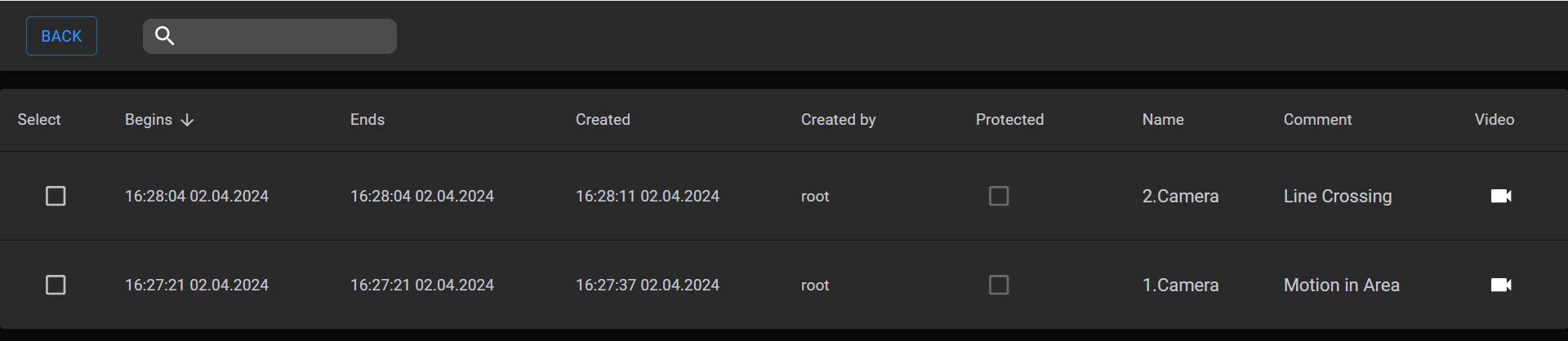Open video for the Line Crossing event
Viewport: 1568px width, 341px height.
pos(1501,196)
